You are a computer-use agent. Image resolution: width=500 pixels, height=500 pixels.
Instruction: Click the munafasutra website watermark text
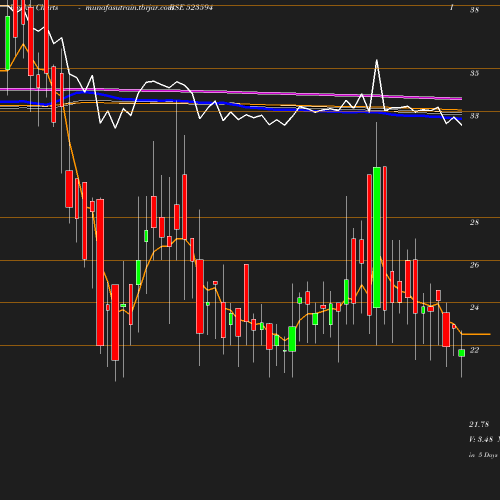click(x=129, y=7)
